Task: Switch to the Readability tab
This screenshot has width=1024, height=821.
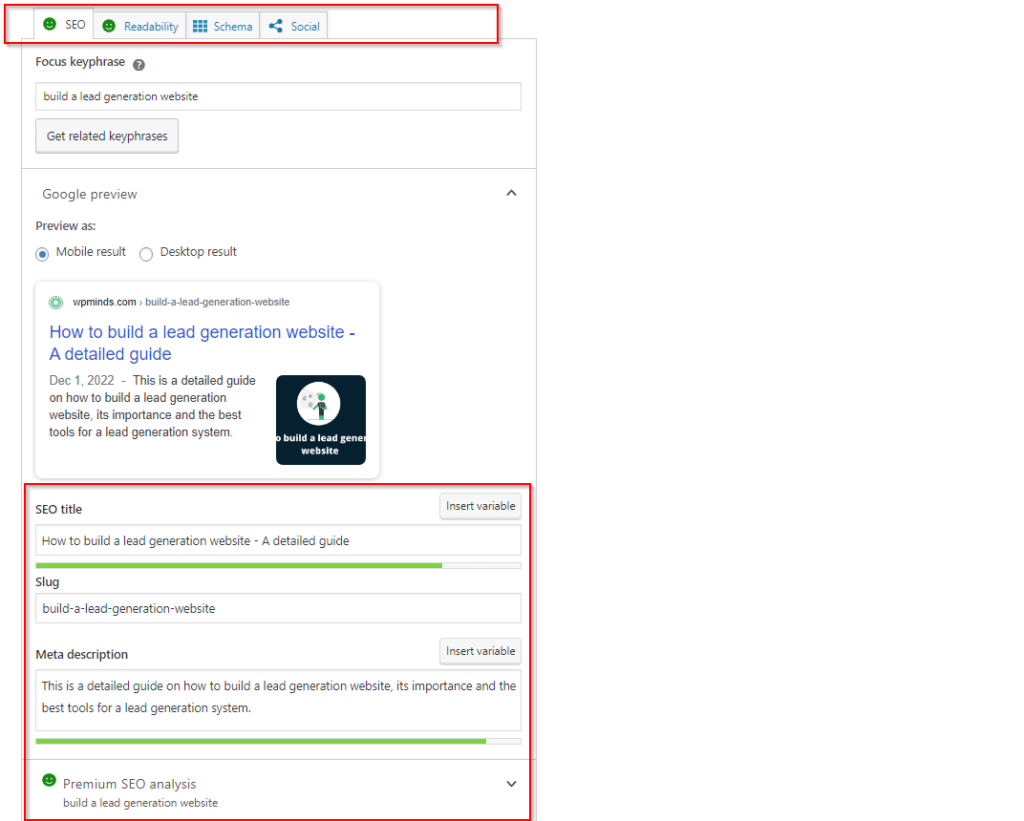Action: (140, 26)
